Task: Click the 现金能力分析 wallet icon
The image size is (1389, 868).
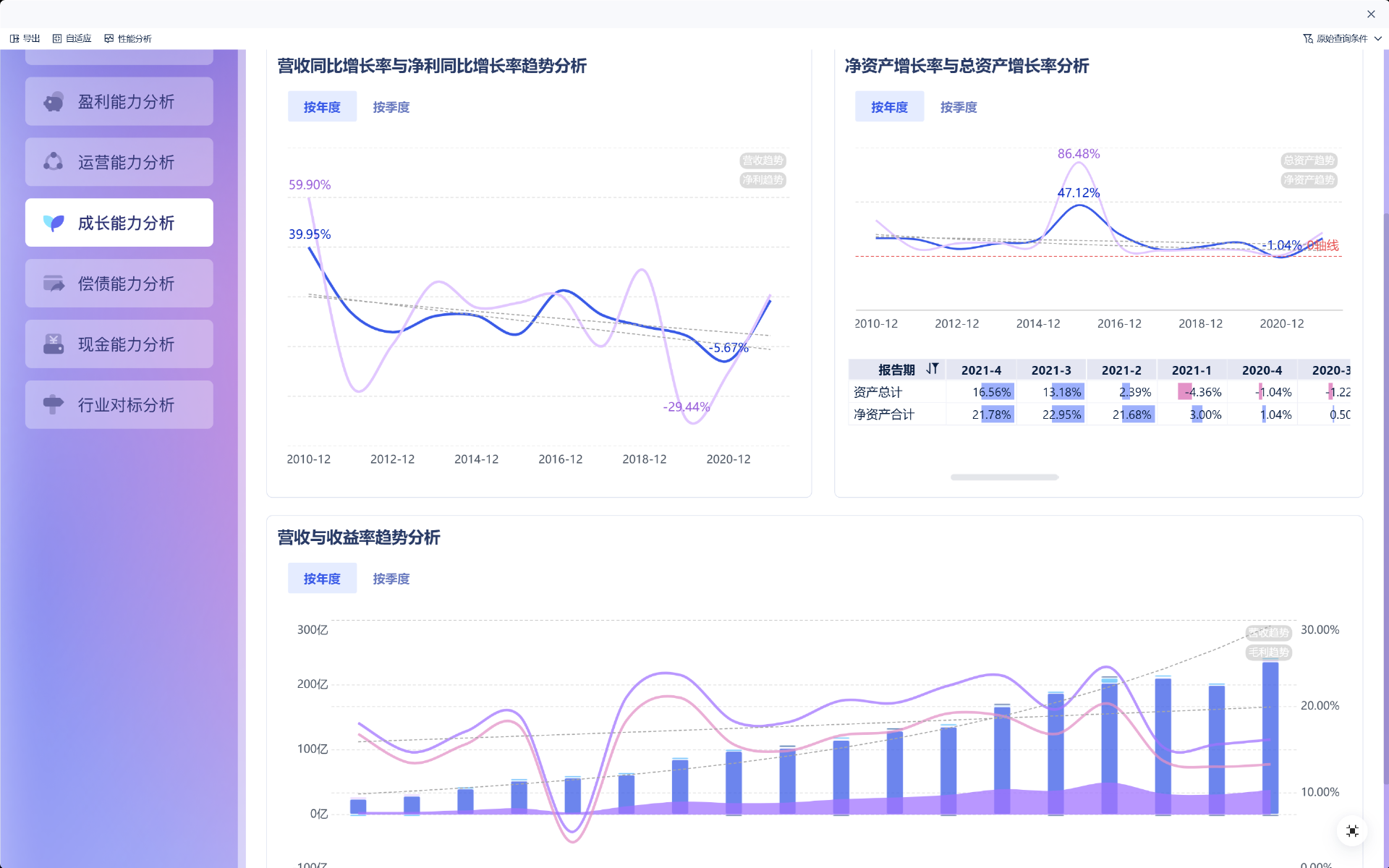Action: coord(54,344)
